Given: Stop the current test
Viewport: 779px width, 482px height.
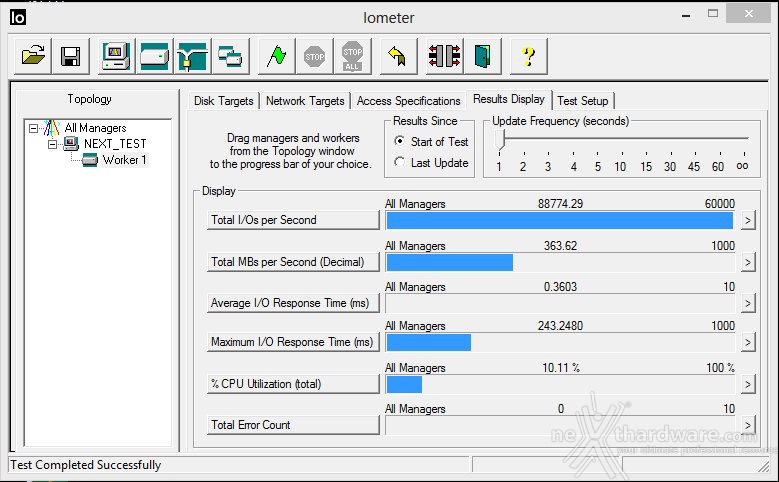Looking at the screenshot, I should click(x=314, y=56).
